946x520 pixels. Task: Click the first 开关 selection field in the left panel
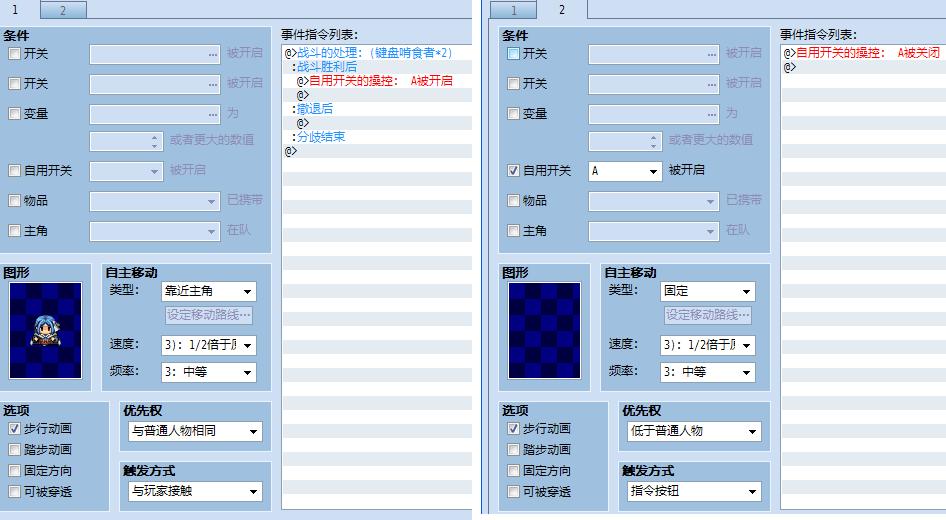coord(155,54)
